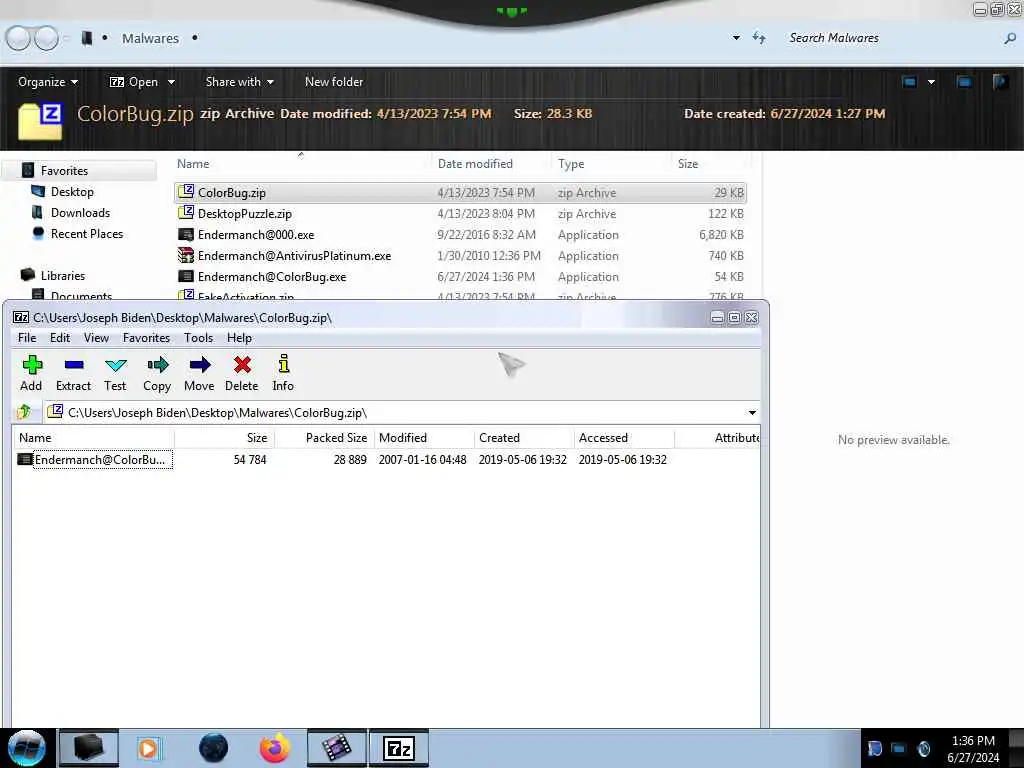1024x768 pixels.
Task: Open Desktop in navigation pane
Action: [x=72, y=191]
